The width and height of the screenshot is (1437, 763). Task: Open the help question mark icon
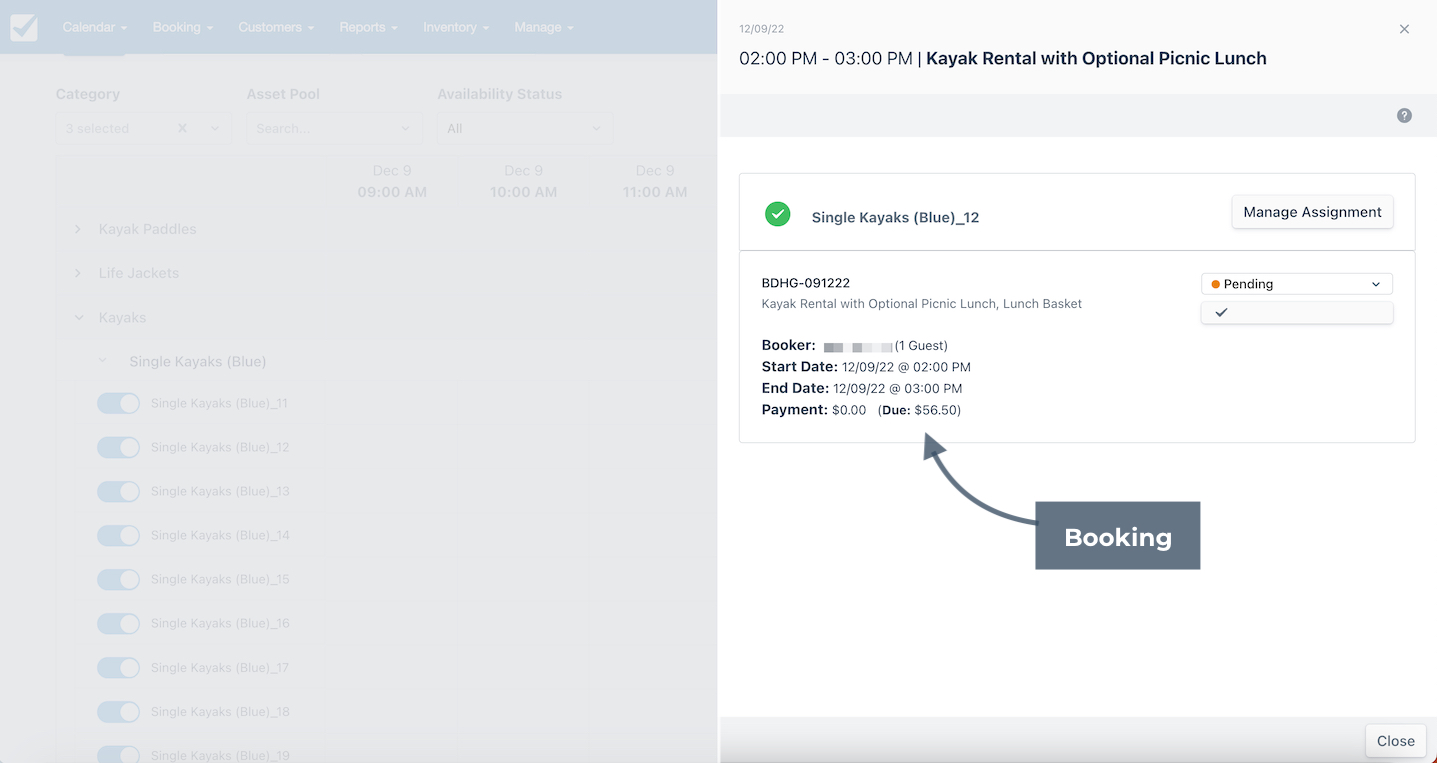[1404, 116]
